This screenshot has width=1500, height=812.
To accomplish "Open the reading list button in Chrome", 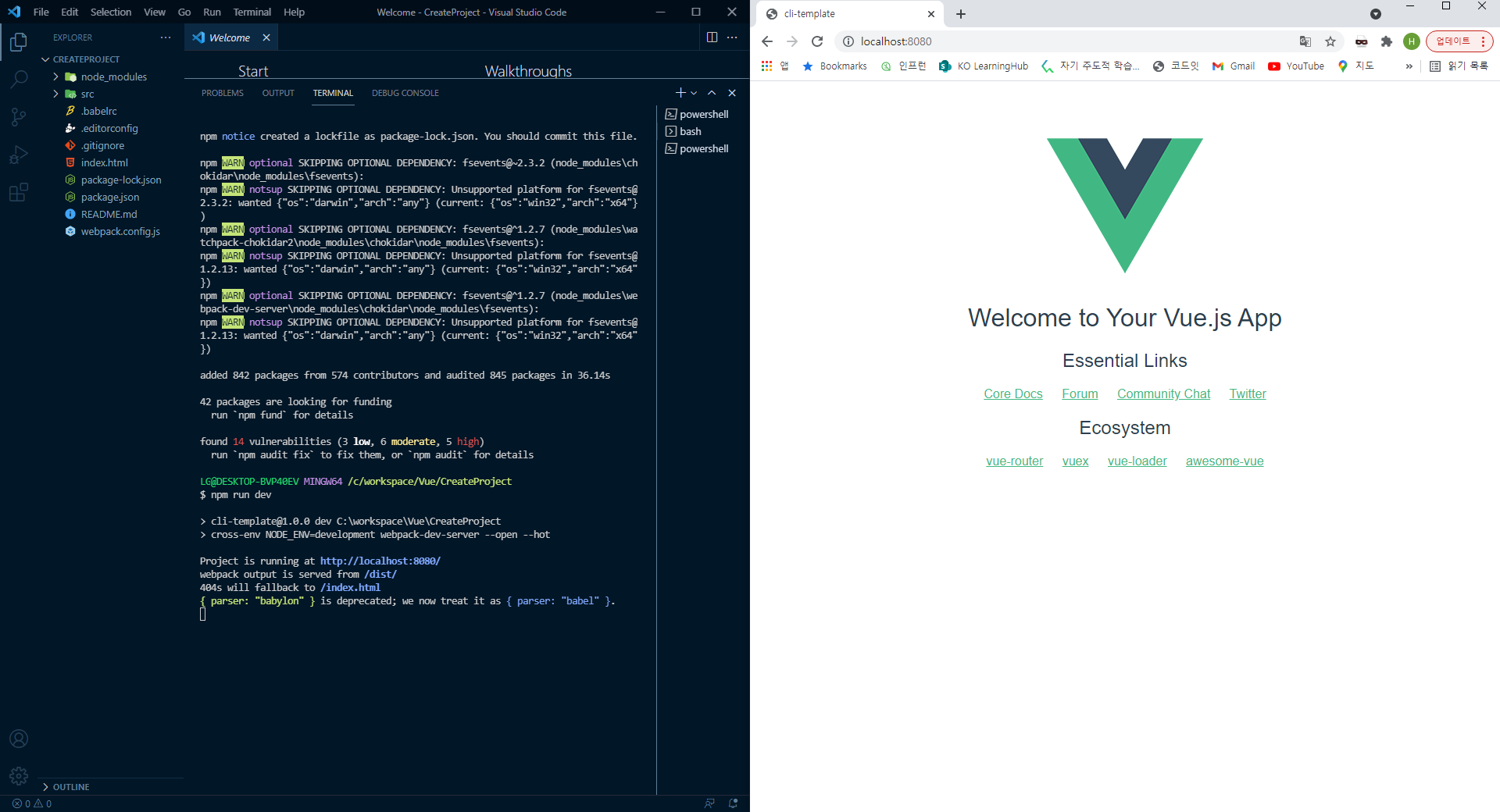I will 1459,66.
